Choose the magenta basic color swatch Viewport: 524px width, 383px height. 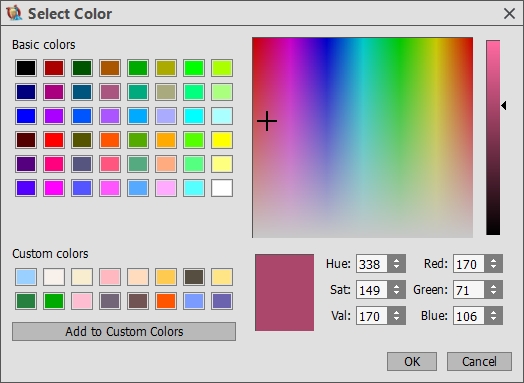[x=54, y=188]
